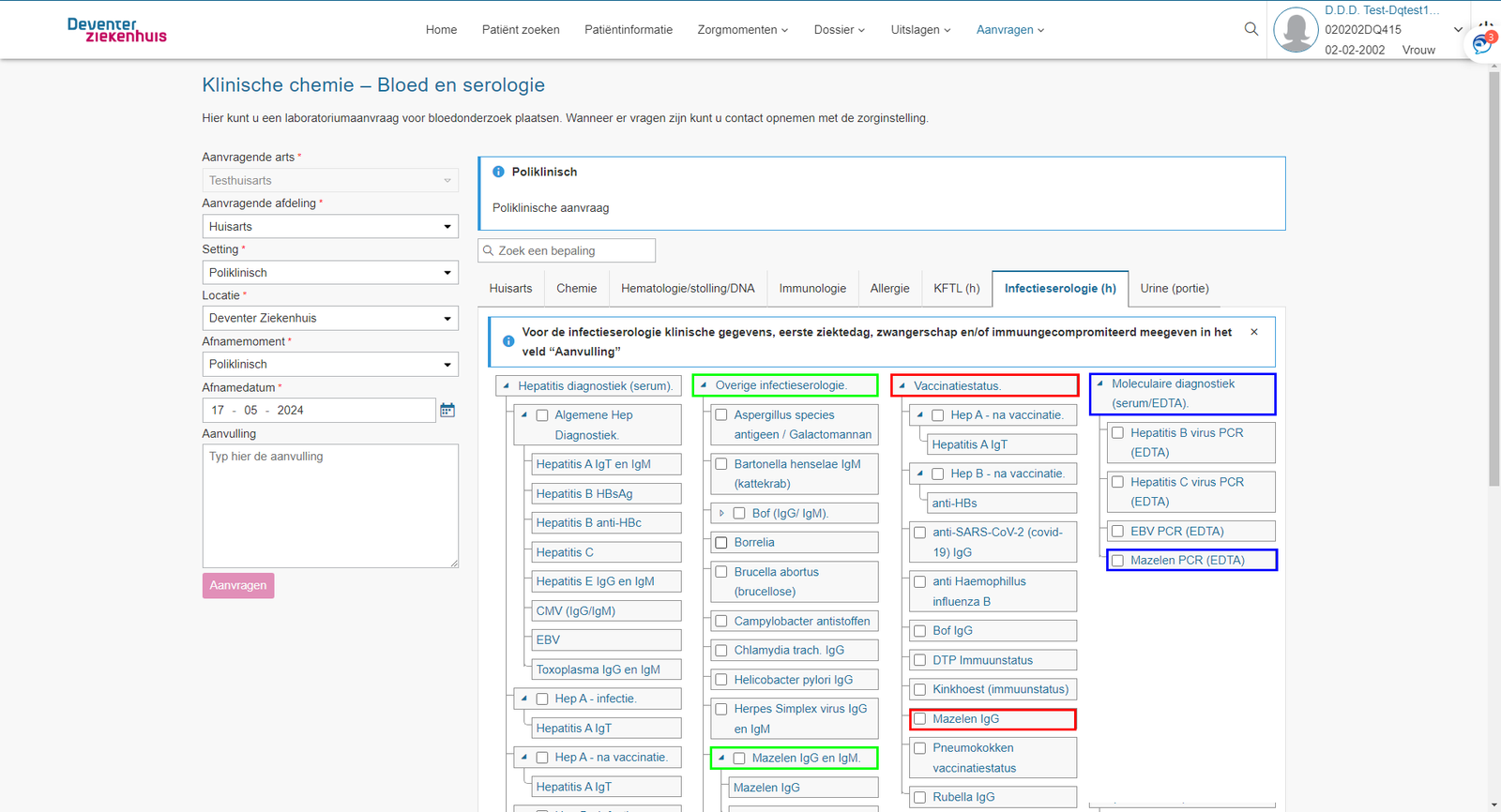Open the chat notification bubble icon
Screen dimensions: 1501x812
pos(1481,44)
